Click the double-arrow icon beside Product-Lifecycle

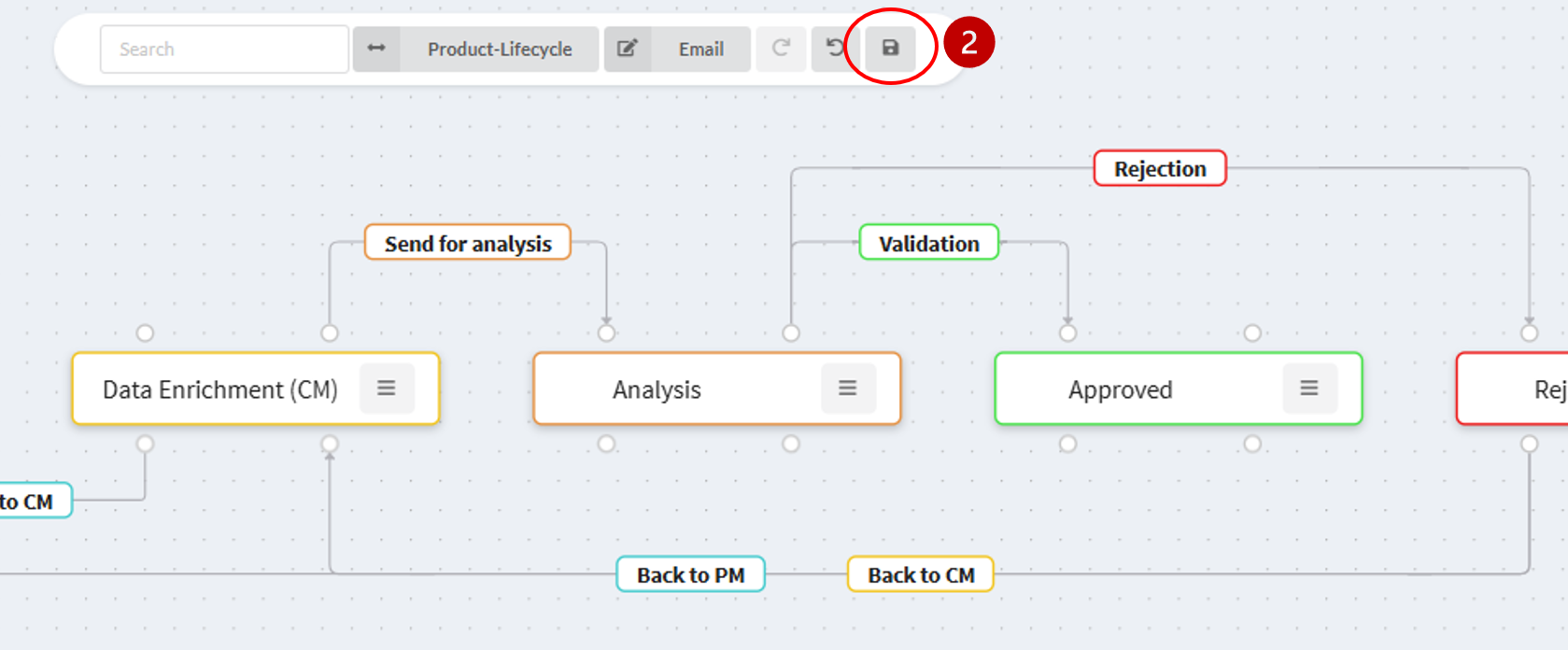(x=376, y=49)
